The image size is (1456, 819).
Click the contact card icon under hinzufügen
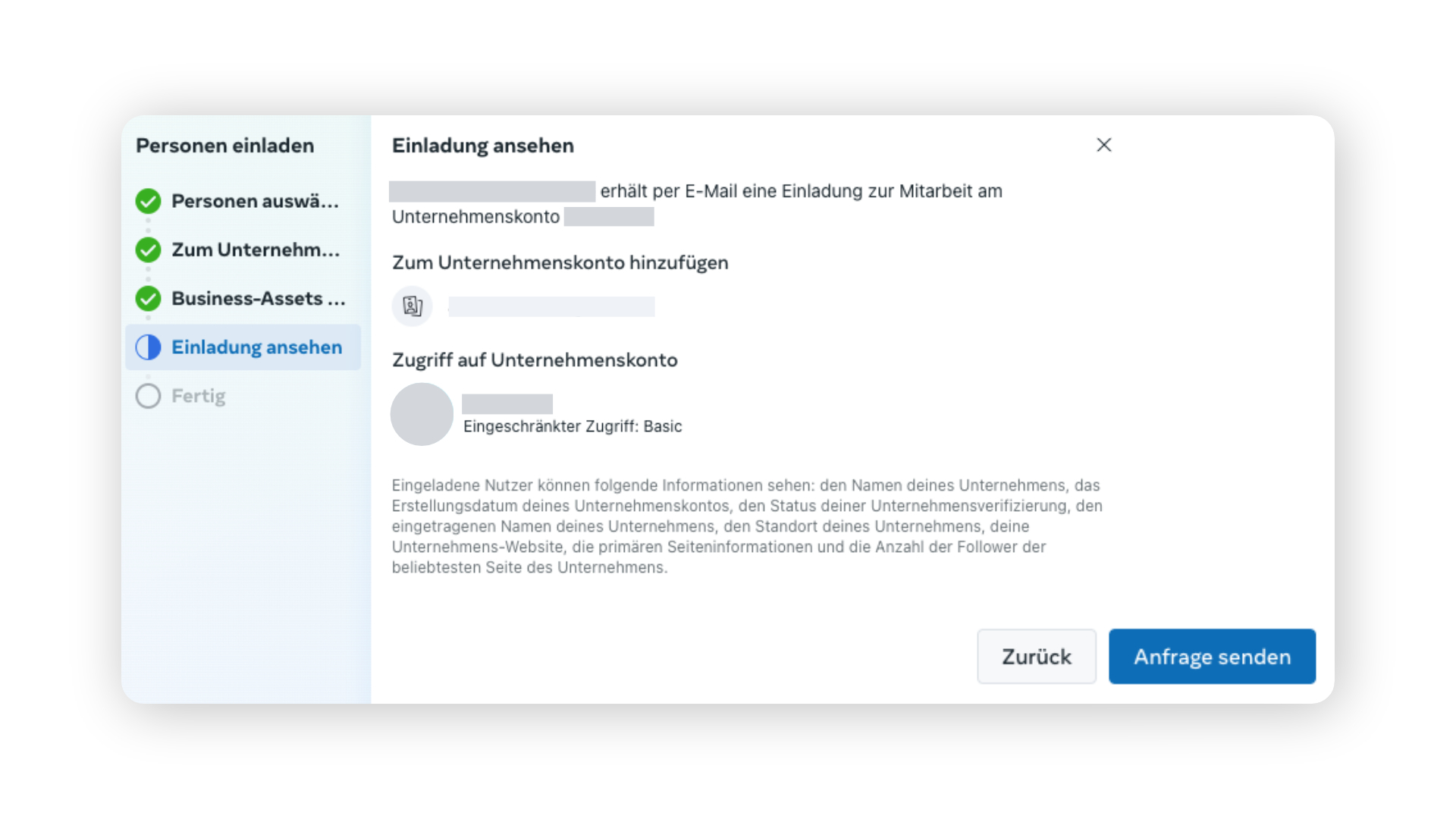click(x=413, y=306)
